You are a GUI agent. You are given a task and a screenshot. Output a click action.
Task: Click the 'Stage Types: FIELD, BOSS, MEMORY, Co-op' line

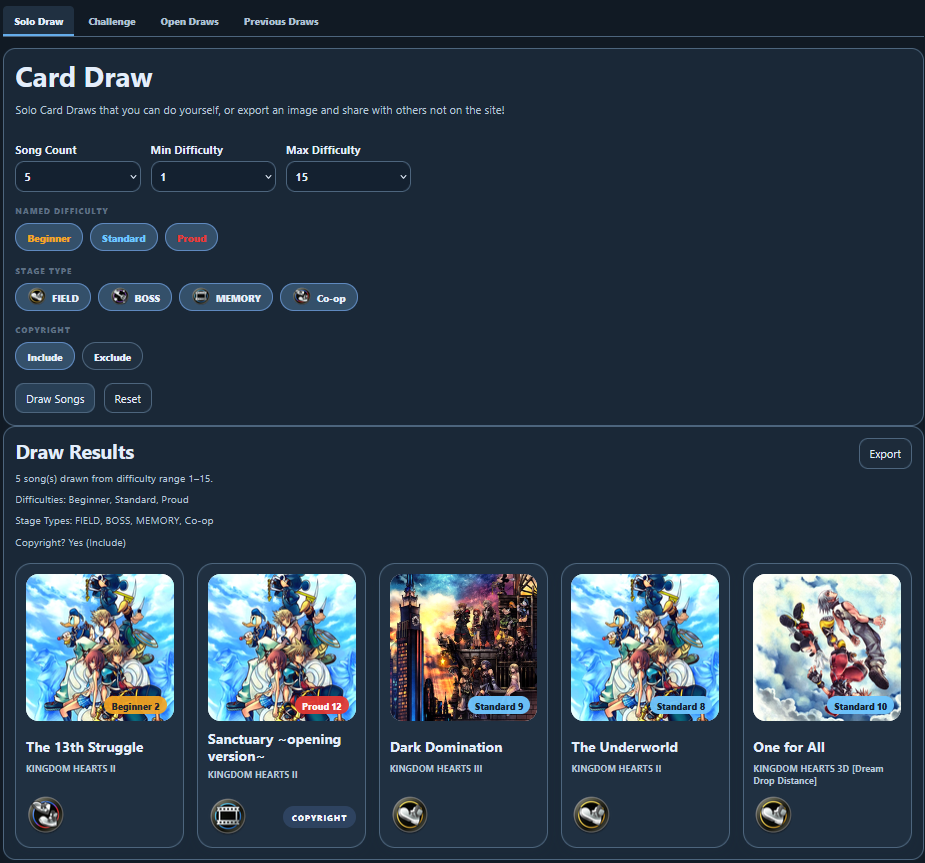pyautogui.click(x=114, y=520)
